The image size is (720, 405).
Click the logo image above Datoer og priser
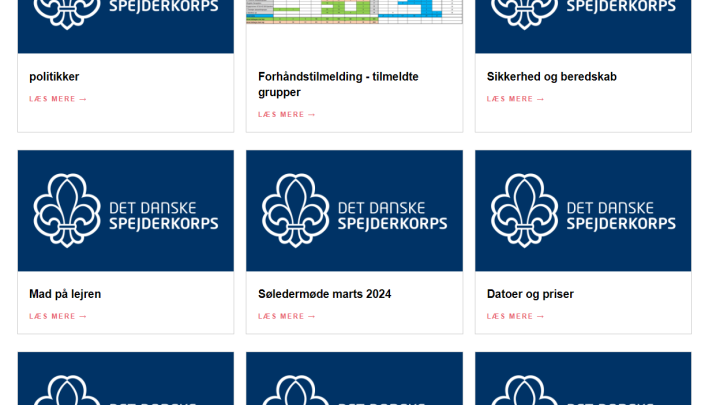coord(583,211)
